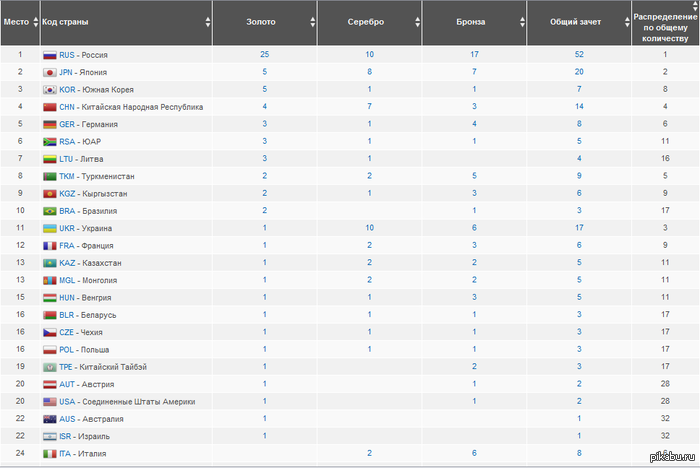Click the Russia flag icon
Image resolution: width=700 pixels, height=468 pixels.
click(x=49, y=55)
